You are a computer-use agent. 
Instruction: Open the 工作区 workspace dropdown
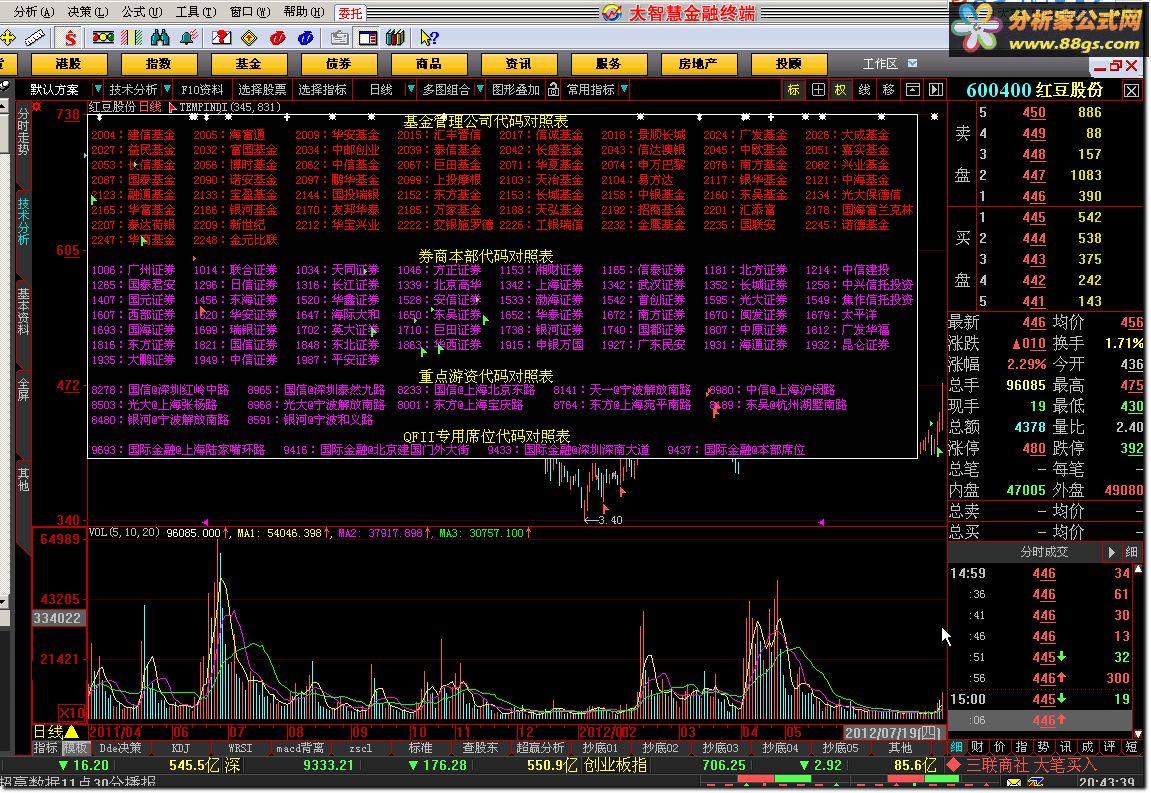pos(912,63)
